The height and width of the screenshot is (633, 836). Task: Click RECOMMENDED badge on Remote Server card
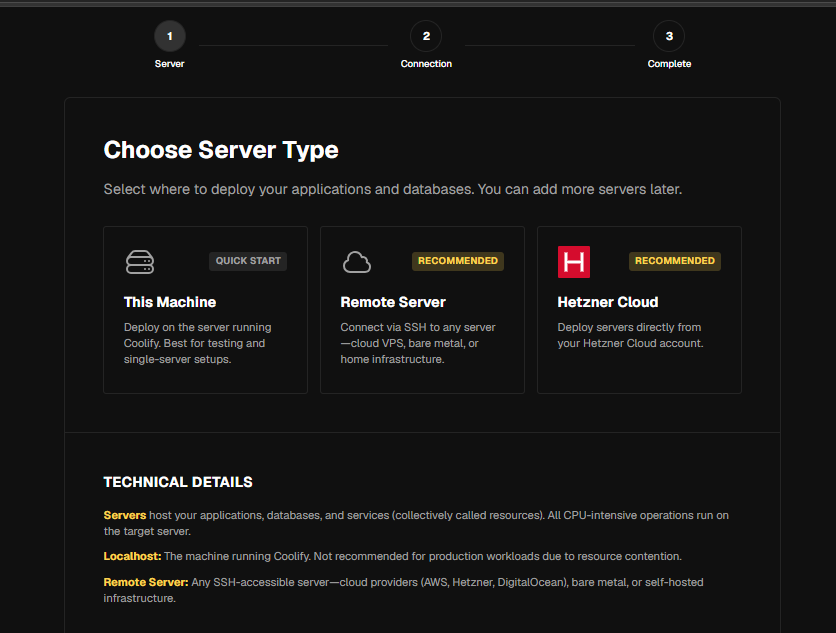(x=457, y=261)
